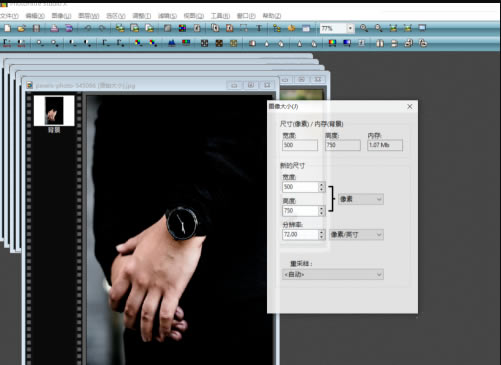Click the Open folder icon in toolbar
This screenshot has width=501, height=365.
click(x=21, y=28)
